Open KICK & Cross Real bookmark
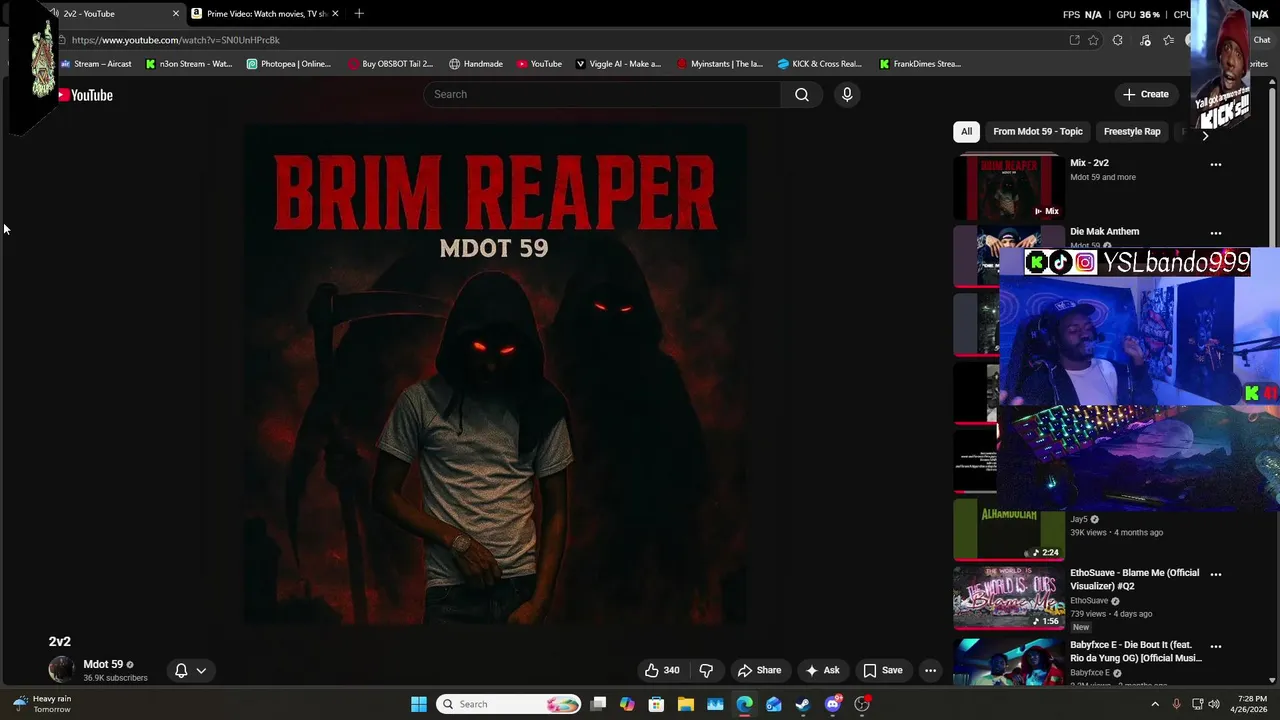Image resolution: width=1280 pixels, height=720 pixels. [820, 64]
